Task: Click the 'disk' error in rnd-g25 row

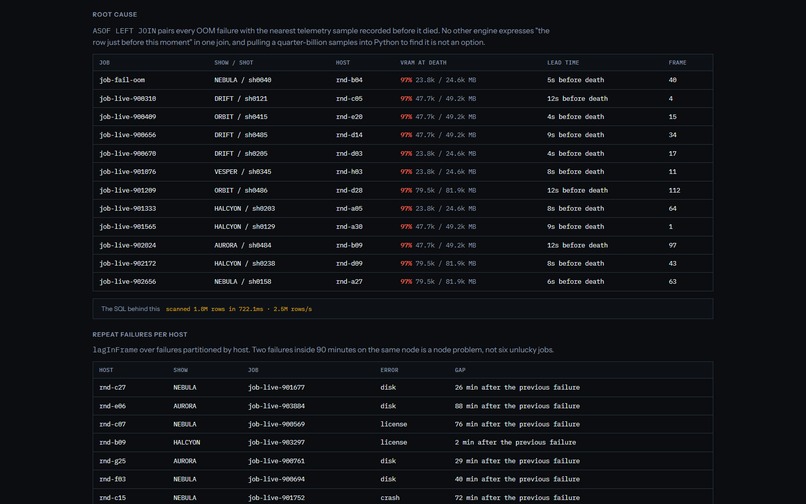Action: click(x=388, y=461)
